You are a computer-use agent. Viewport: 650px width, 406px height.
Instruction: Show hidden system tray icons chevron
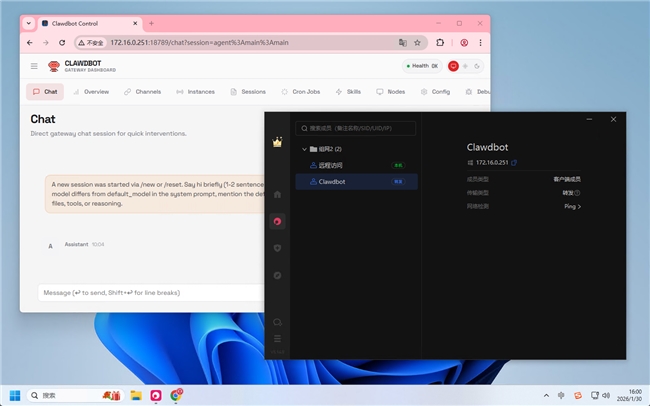pyautogui.click(x=546, y=395)
